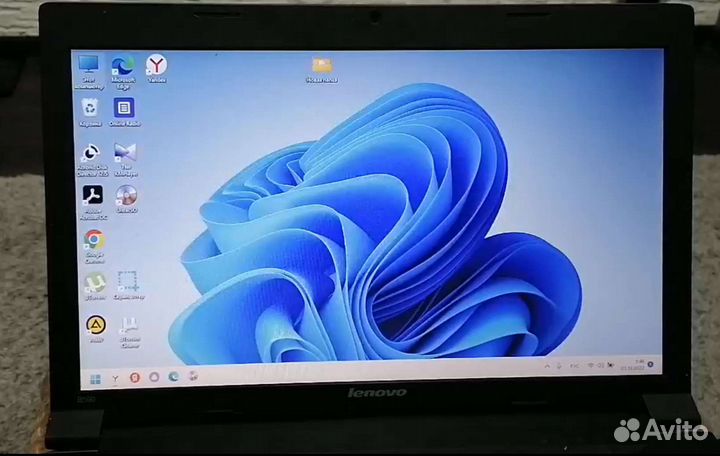Open the last pinned taskbar app icon
The width and height of the screenshot is (720, 456).
pos(193,376)
